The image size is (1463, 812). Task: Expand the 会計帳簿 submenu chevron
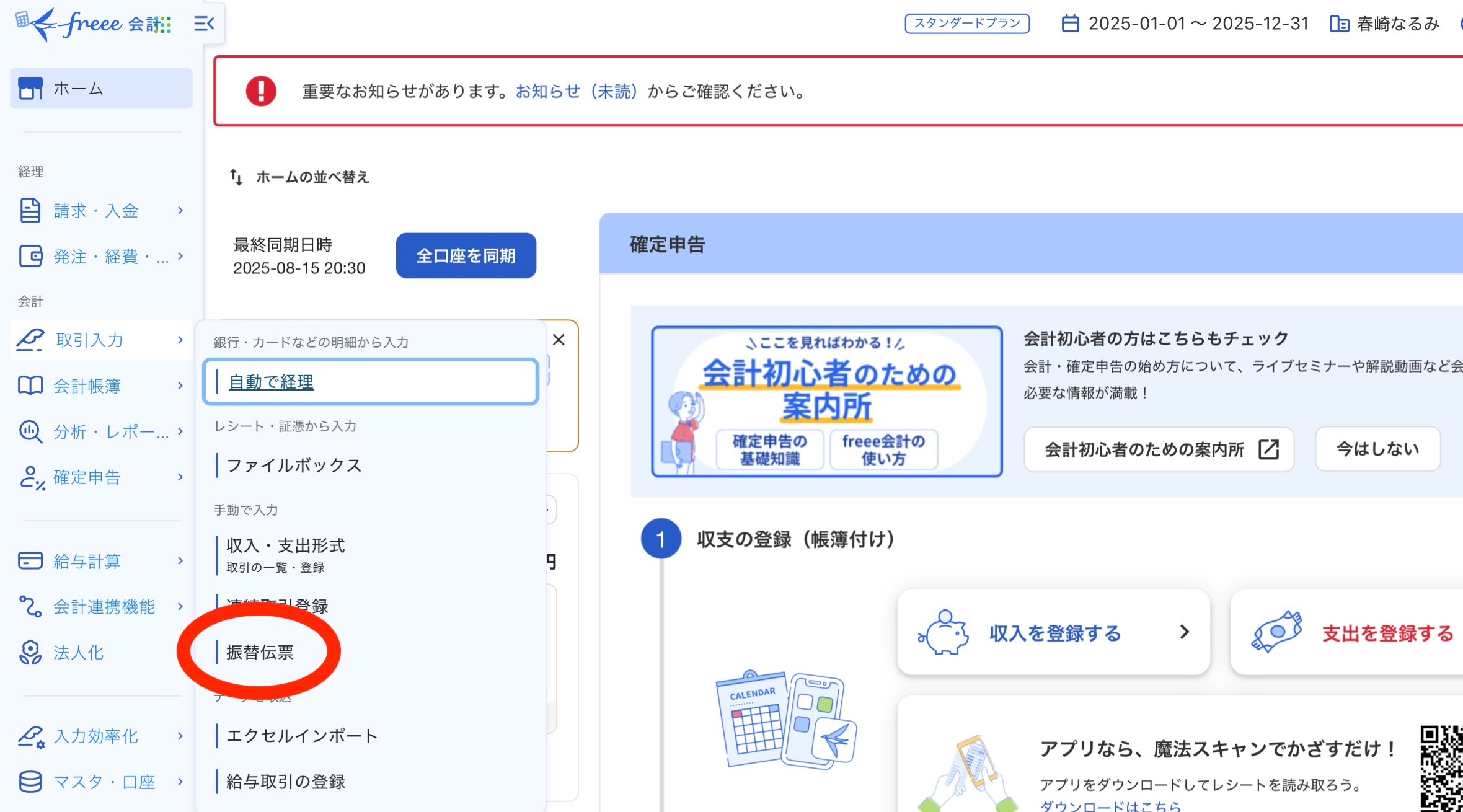(180, 386)
